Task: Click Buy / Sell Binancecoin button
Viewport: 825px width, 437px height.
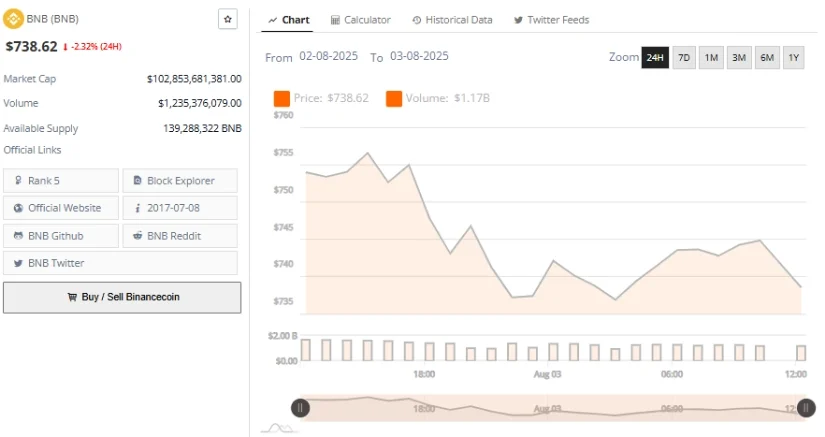Action: coord(122,297)
